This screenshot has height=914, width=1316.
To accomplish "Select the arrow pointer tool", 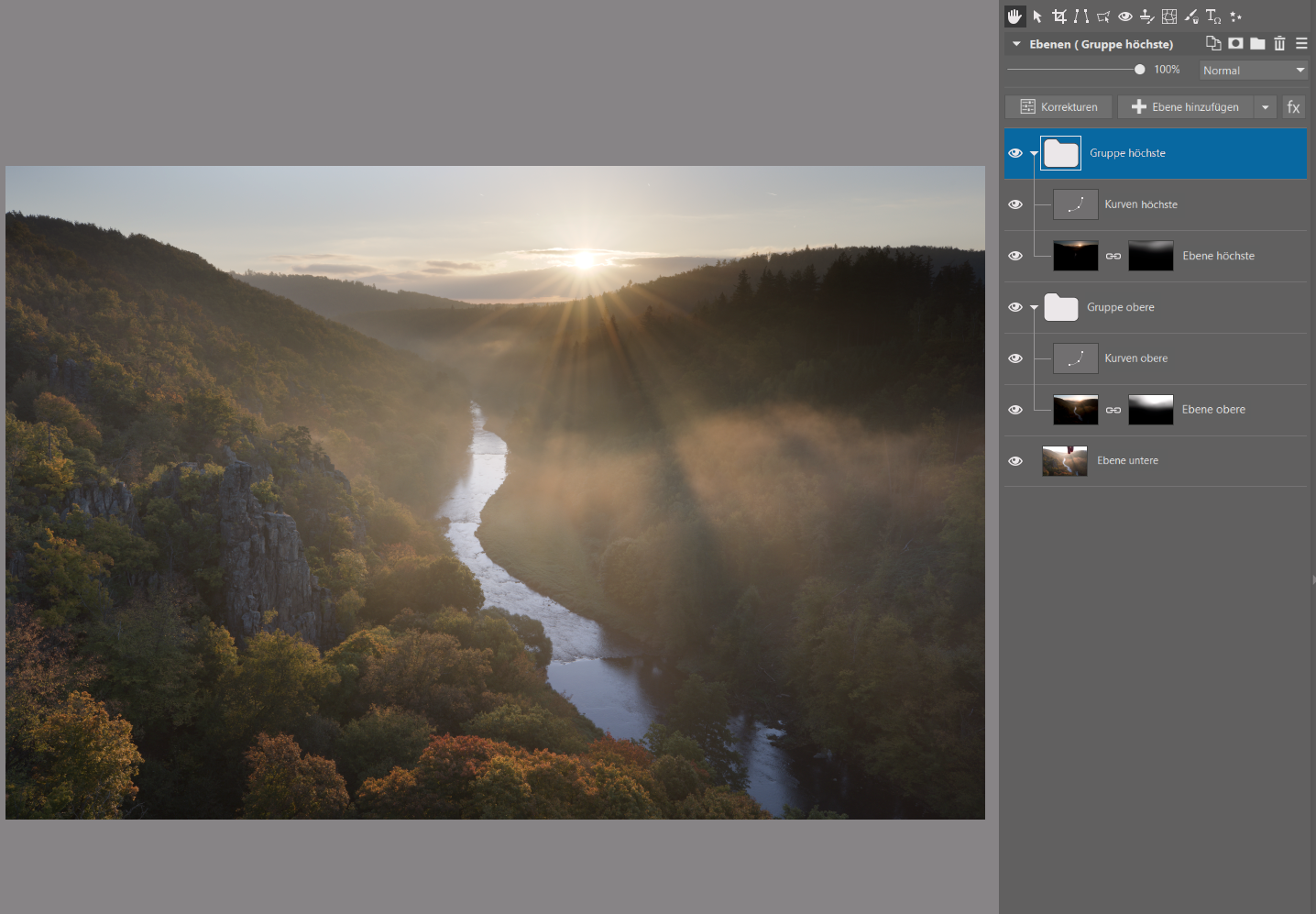I will pyautogui.click(x=1037, y=17).
